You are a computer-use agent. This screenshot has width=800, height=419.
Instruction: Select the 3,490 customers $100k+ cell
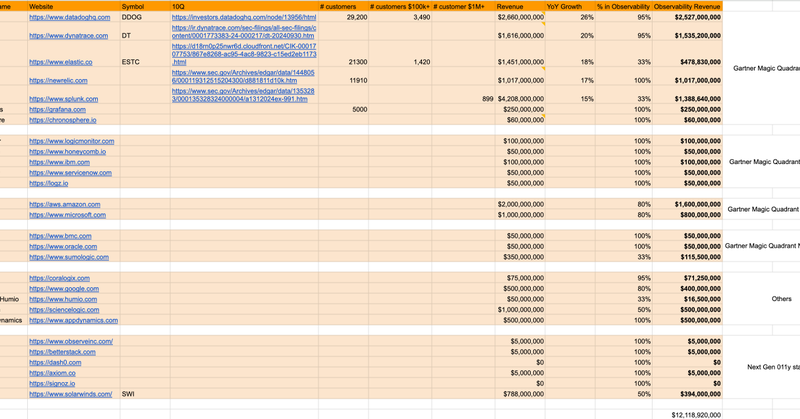(x=400, y=17)
